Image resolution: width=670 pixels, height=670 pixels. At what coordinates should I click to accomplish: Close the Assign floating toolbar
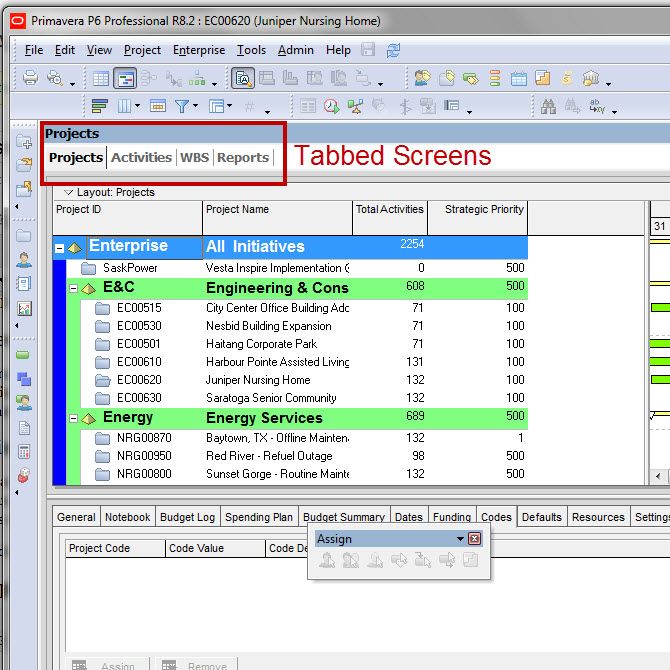pyautogui.click(x=474, y=539)
